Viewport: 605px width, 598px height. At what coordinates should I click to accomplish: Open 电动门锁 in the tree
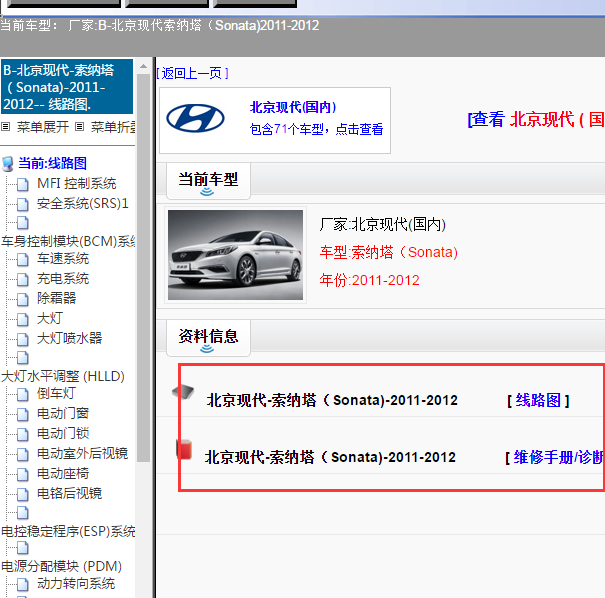(63, 434)
